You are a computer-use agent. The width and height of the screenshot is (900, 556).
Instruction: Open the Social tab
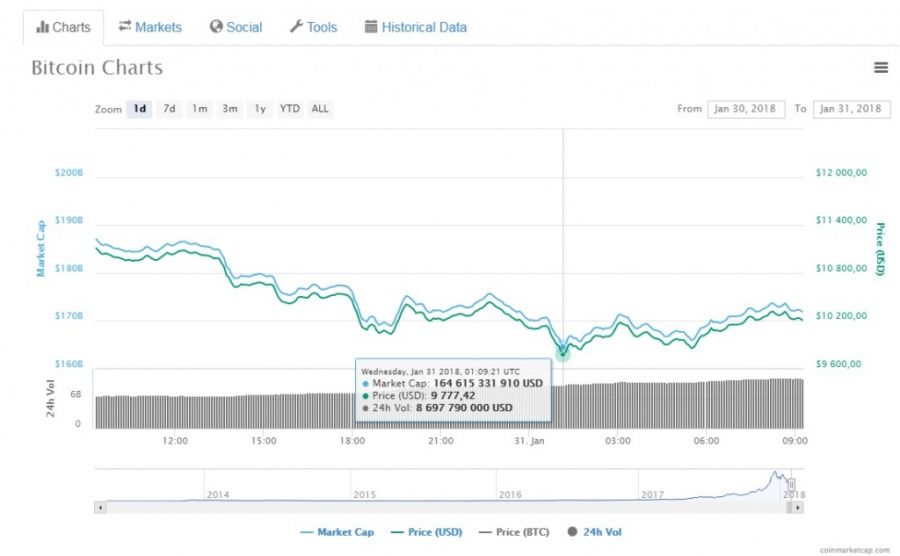coord(236,27)
